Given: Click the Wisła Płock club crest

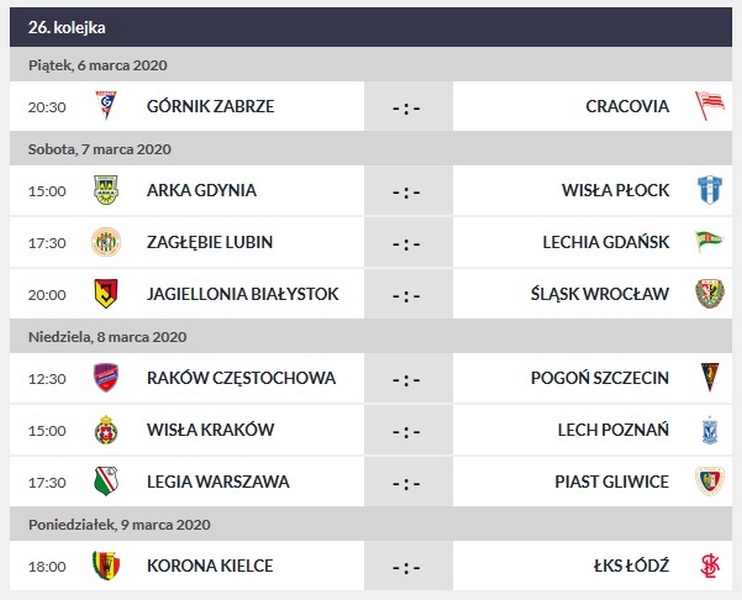Looking at the screenshot, I should 709,190.
